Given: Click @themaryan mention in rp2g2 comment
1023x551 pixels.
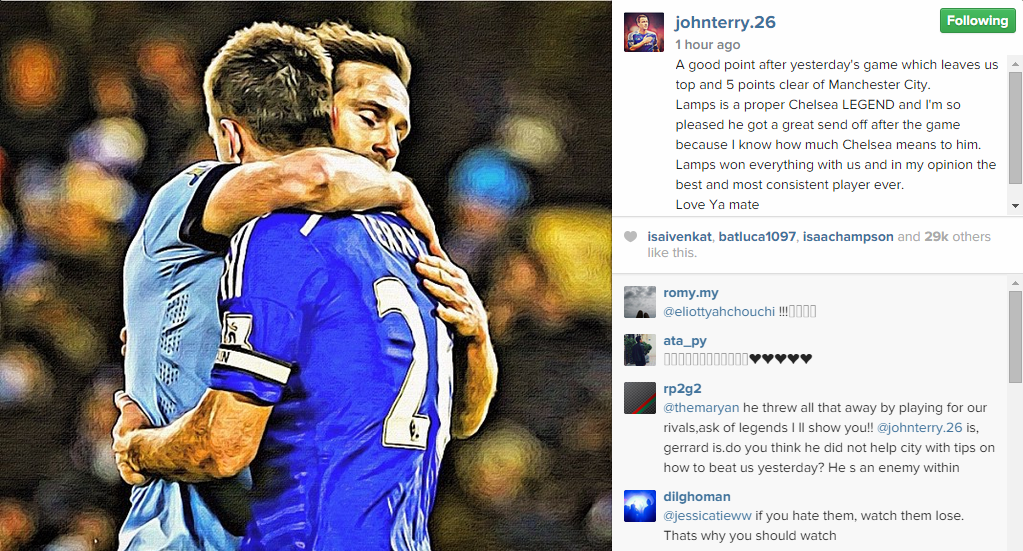Looking at the screenshot, I should [x=701, y=408].
